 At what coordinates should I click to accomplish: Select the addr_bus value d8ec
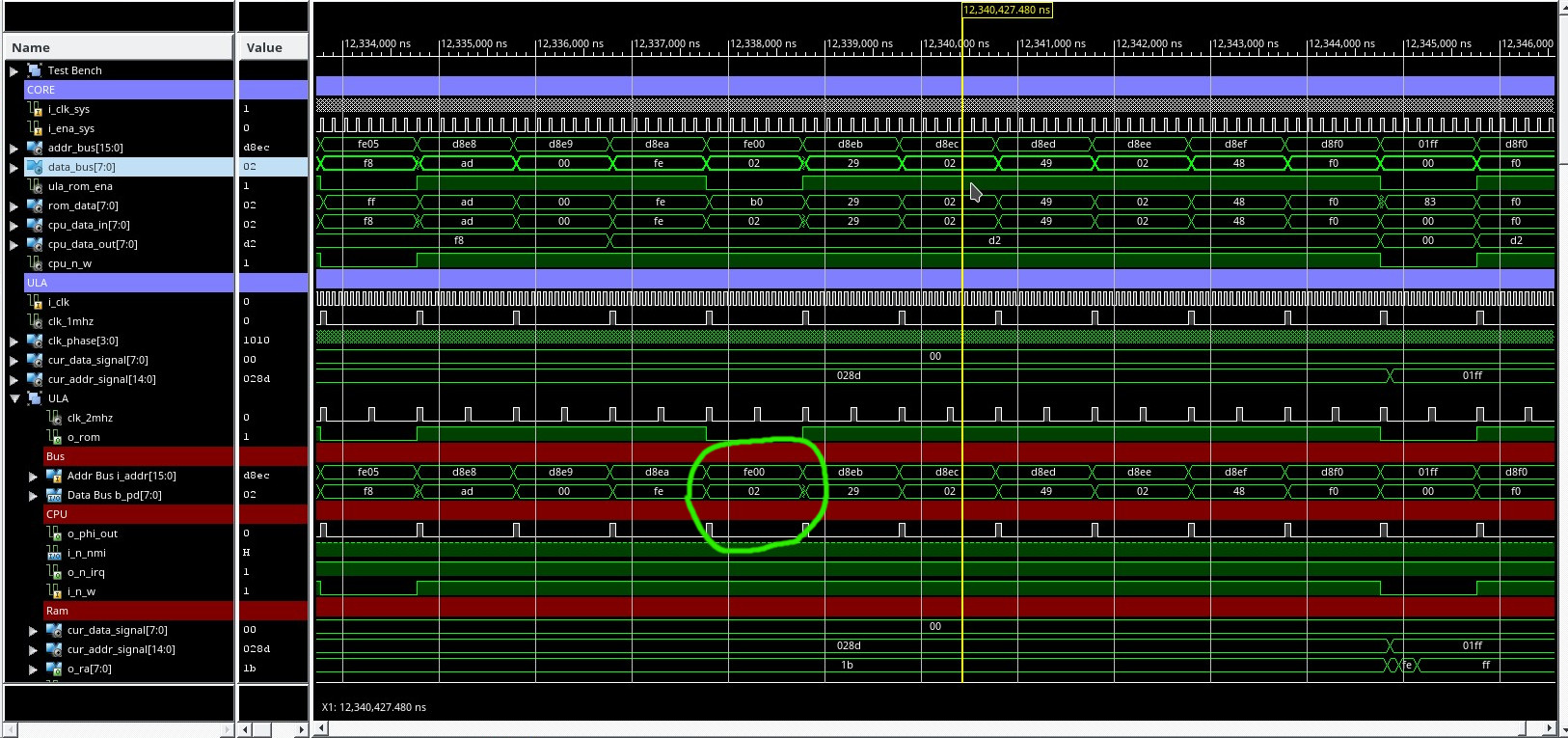[257, 148]
